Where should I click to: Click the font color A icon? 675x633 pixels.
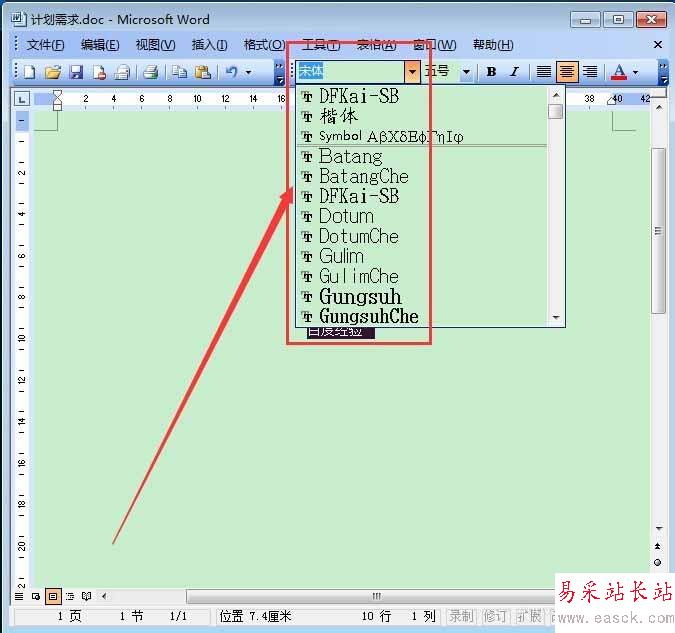point(619,72)
